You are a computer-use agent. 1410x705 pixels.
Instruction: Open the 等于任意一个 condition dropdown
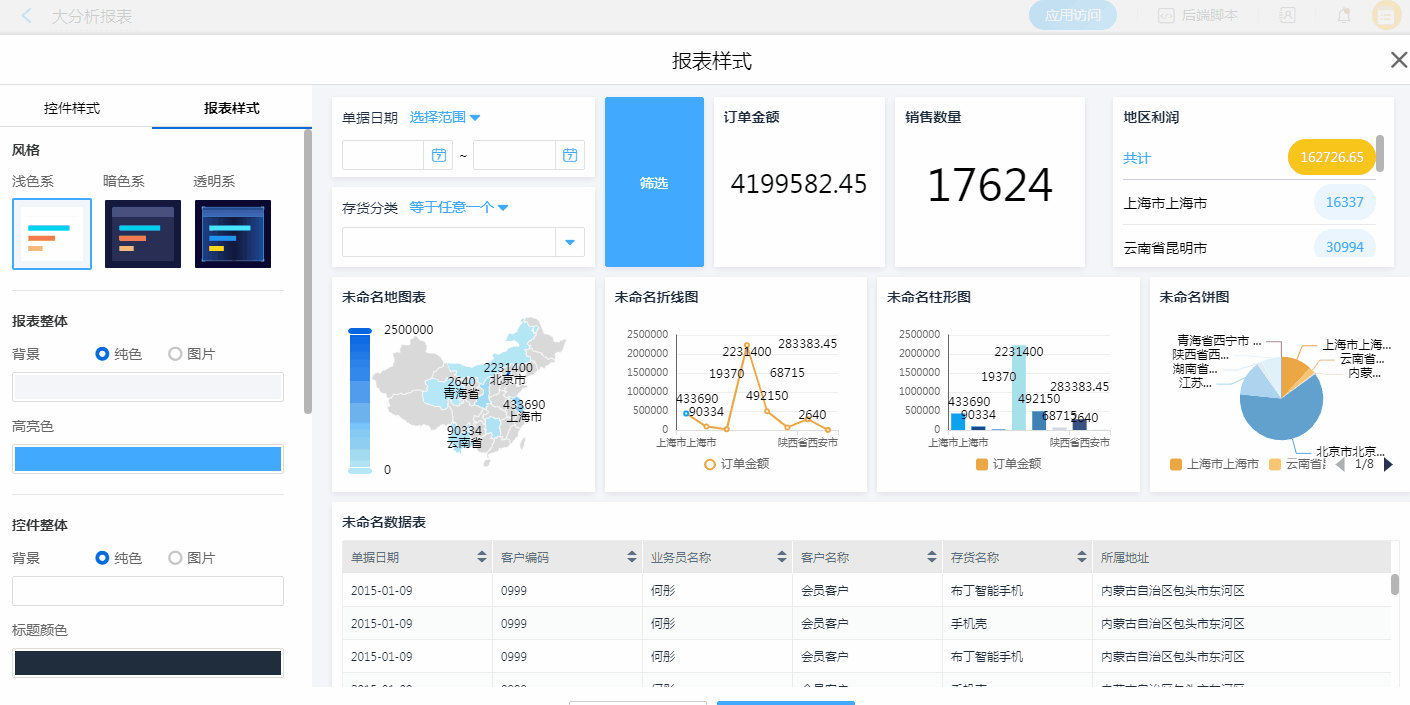coord(459,208)
